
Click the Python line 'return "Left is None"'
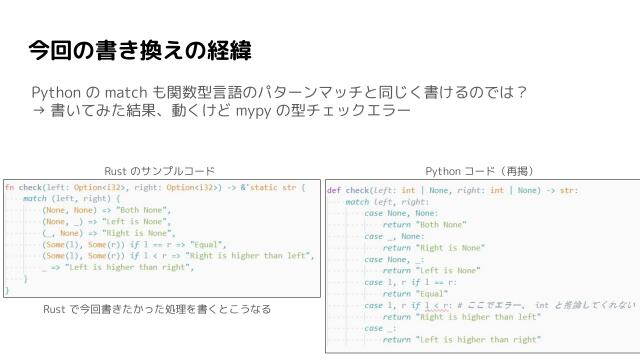pyautogui.click(x=431, y=271)
